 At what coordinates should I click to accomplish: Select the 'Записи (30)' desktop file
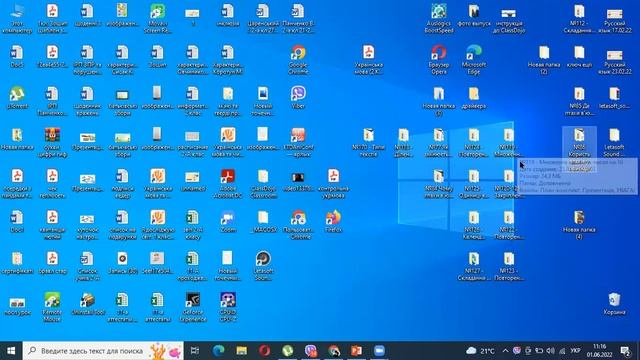(x=122, y=263)
